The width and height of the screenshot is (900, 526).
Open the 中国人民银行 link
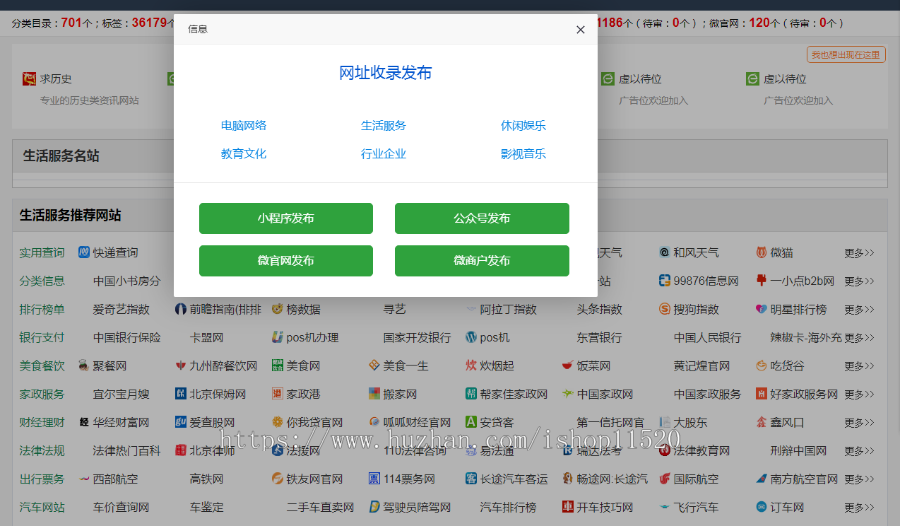click(707, 337)
